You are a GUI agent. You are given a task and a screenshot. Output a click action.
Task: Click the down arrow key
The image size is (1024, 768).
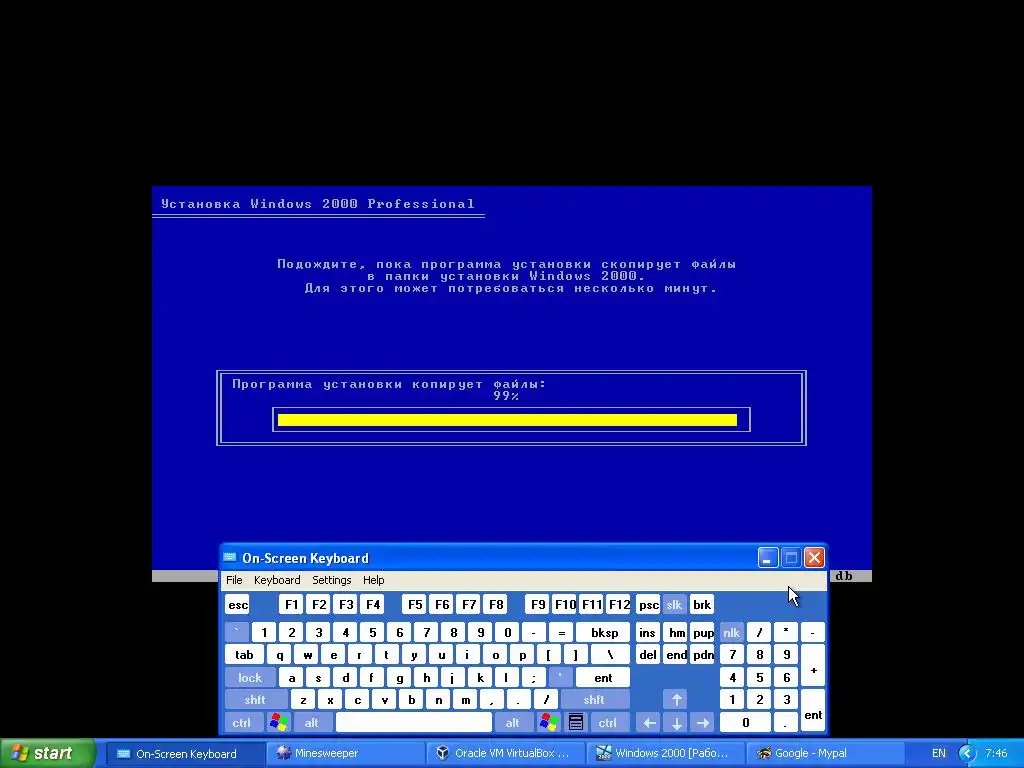coord(677,722)
